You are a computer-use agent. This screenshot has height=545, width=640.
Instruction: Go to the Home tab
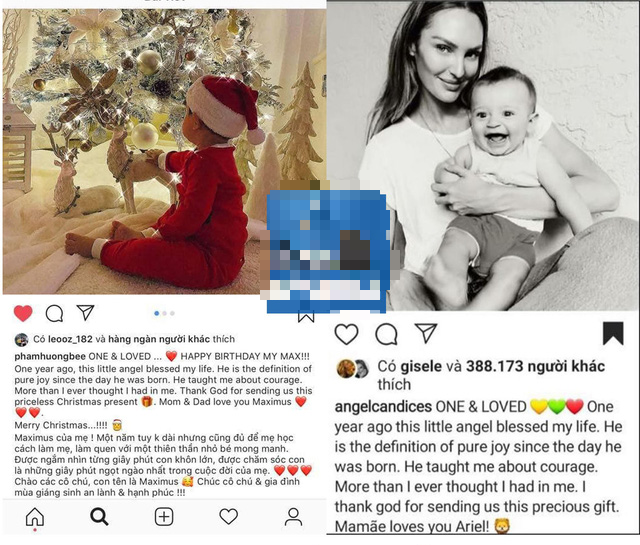[35, 517]
